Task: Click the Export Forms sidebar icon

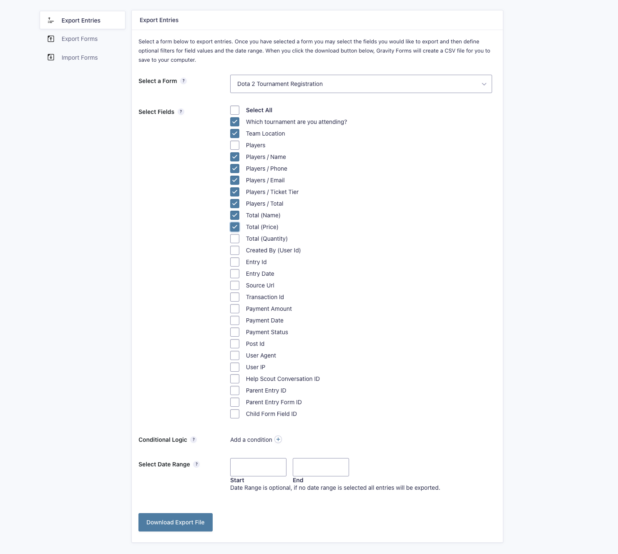Action: (51, 39)
